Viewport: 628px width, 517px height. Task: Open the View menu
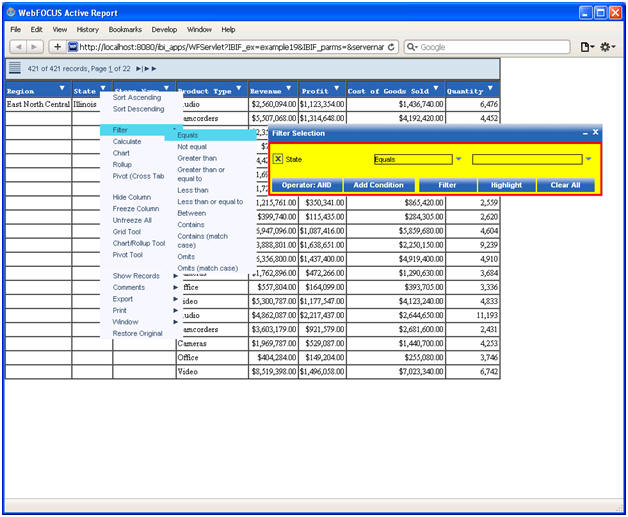tap(60, 29)
